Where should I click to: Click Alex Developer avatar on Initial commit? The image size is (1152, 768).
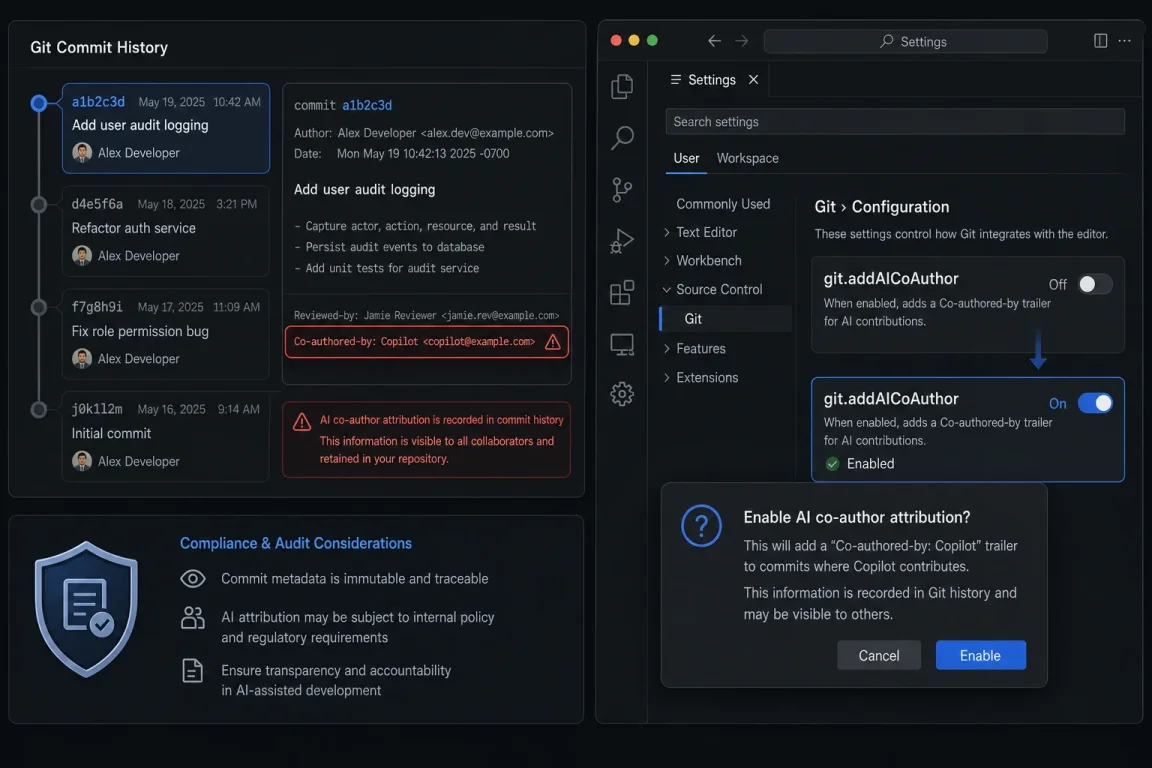click(82, 462)
